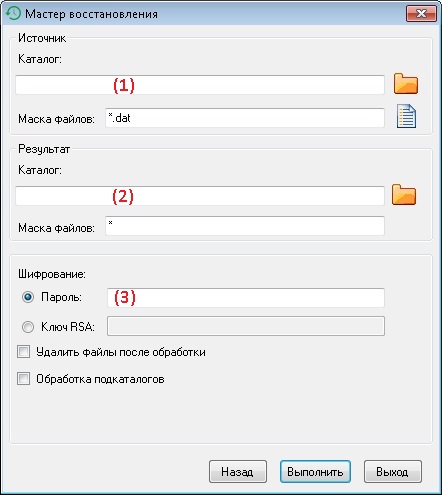The width and height of the screenshot is (442, 495).
Task: Click into the Пароль text field
Action: click(x=246, y=298)
